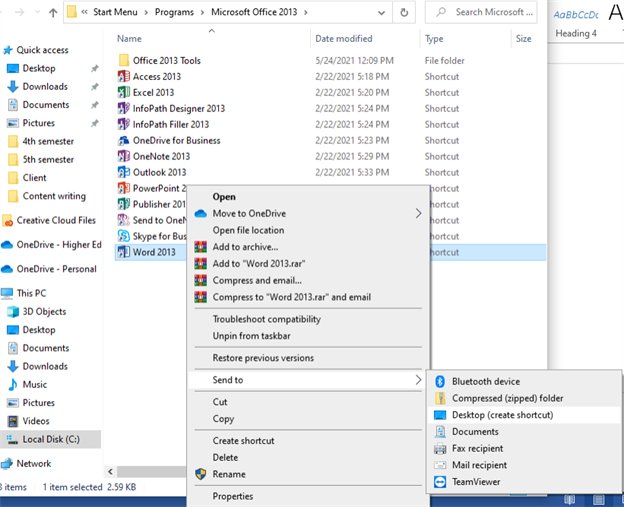This screenshot has width=624, height=507.
Task: Click the TeamViewer icon in Send to
Action: pyautogui.click(x=440, y=482)
